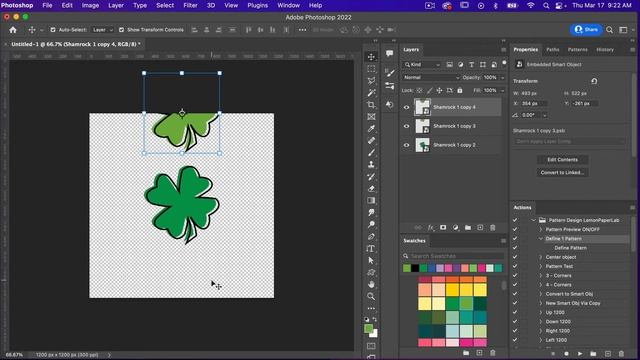Play the selected action
This screenshot has width=640, height=360.
pos(580,353)
